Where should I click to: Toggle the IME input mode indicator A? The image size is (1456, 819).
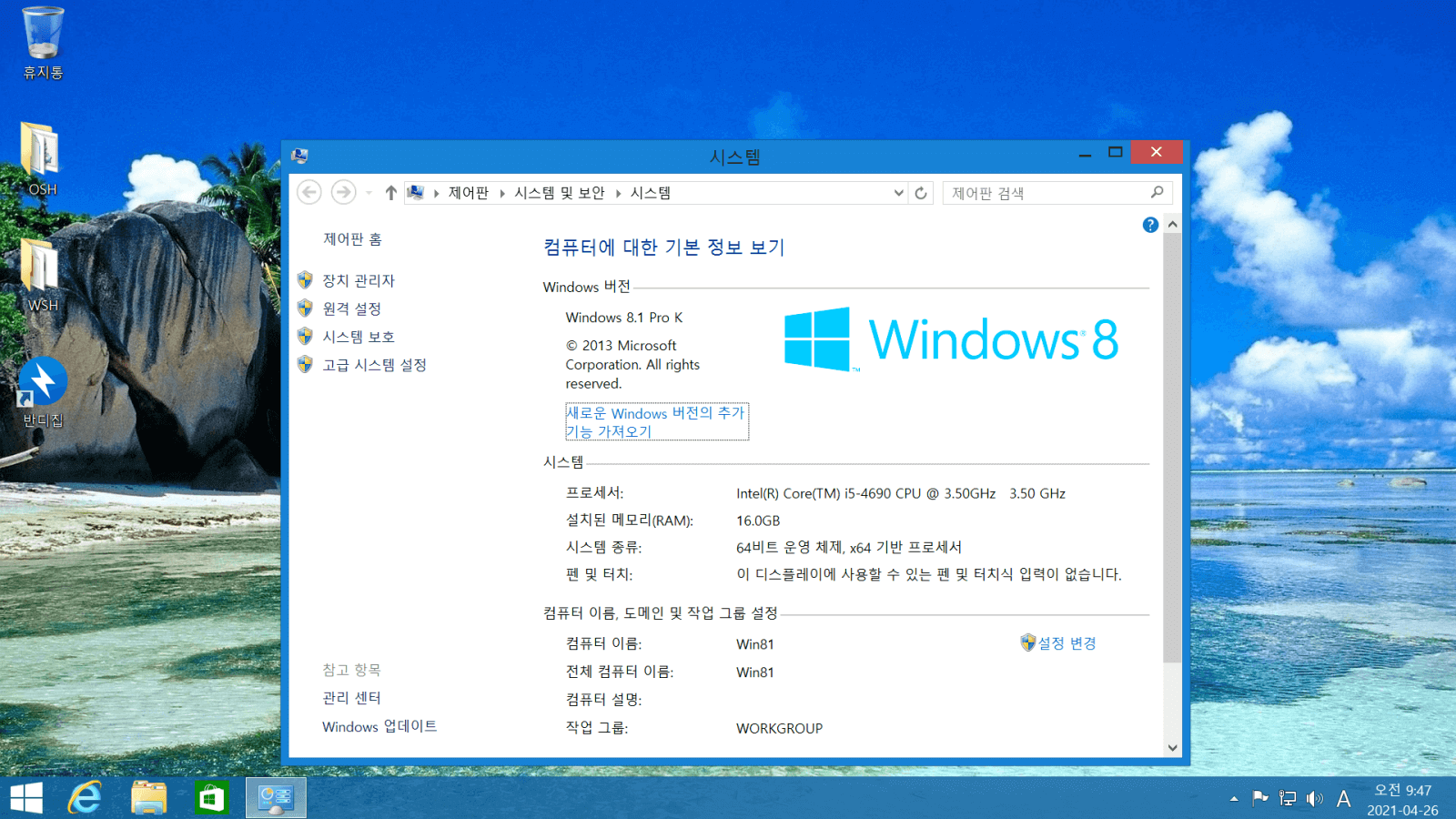pos(1344,799)
